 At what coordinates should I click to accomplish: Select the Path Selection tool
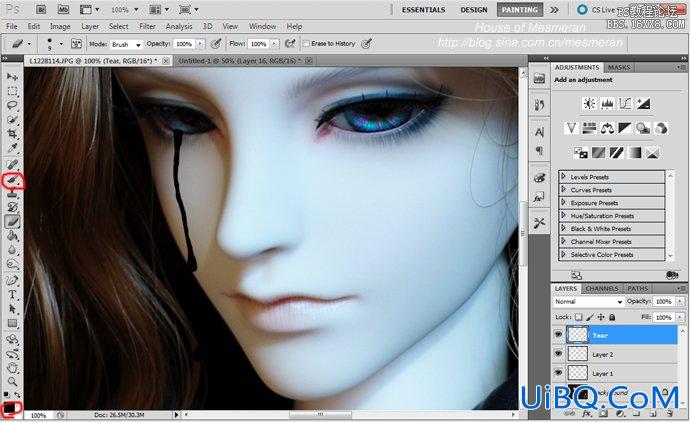[12, 309]
